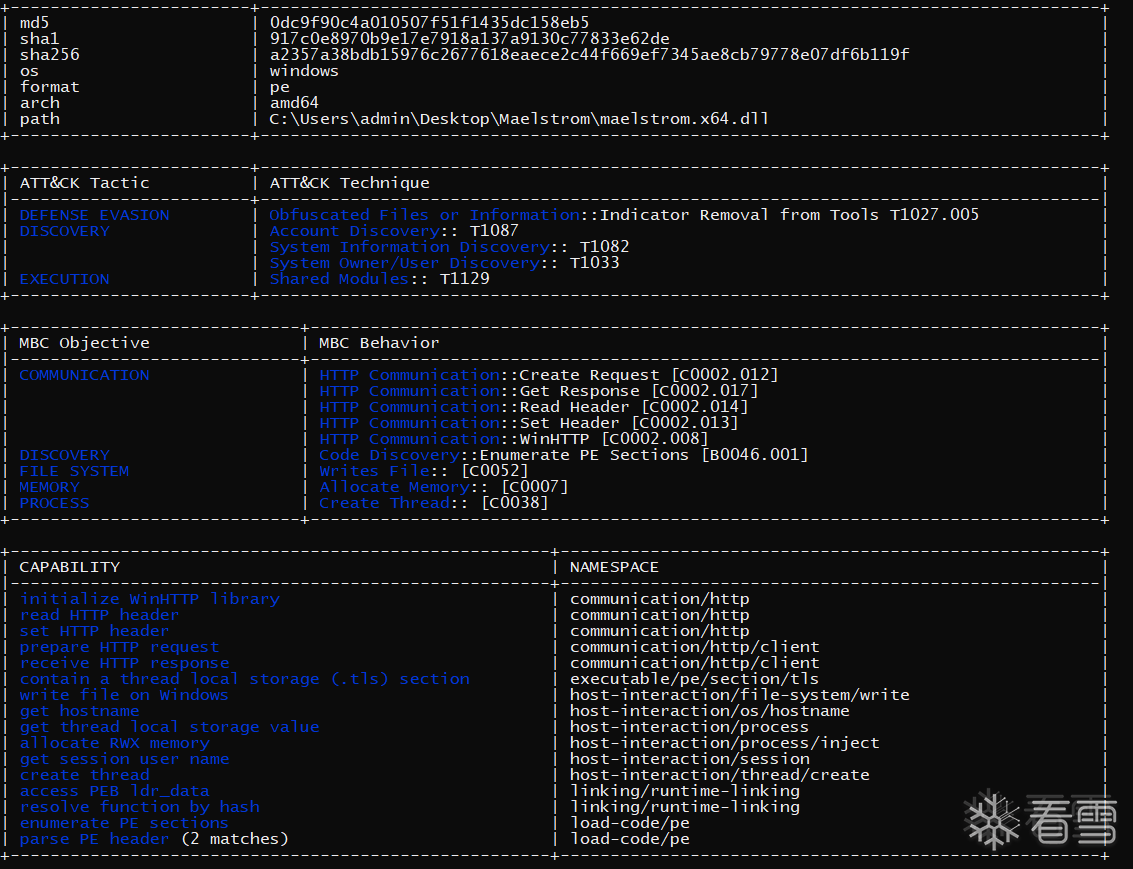The image size is (1133, 869).
Task: Click the initialize WinHTTP library capability
Action: (x=149, y=599)
